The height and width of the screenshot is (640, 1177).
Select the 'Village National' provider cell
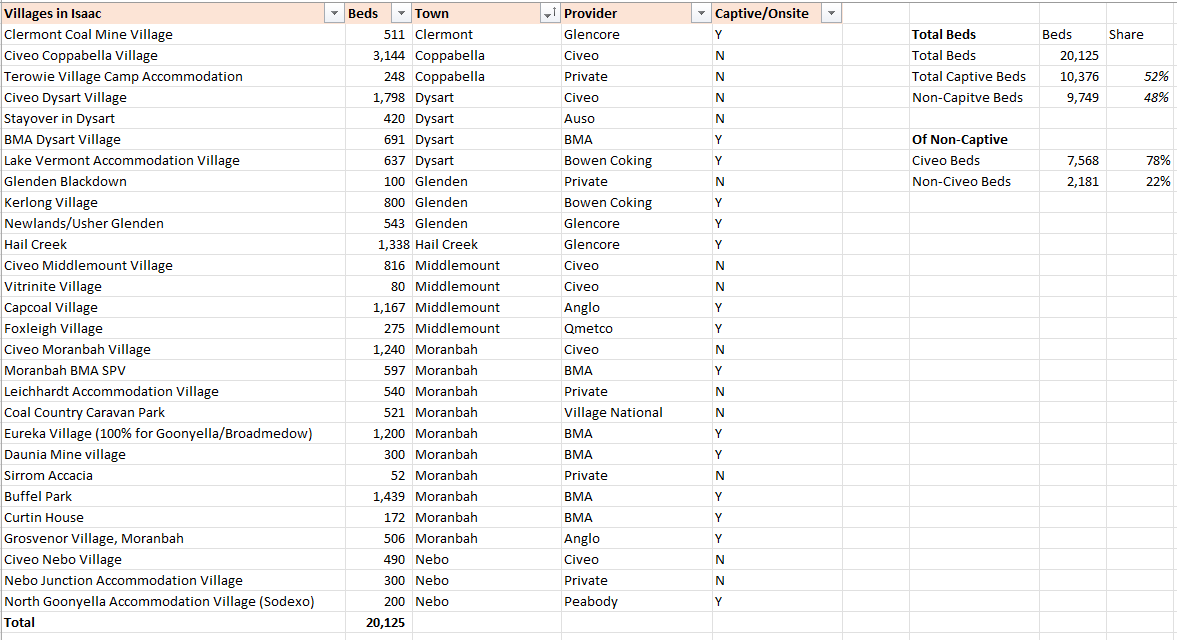pyautogui.click(x=637, y=413)
